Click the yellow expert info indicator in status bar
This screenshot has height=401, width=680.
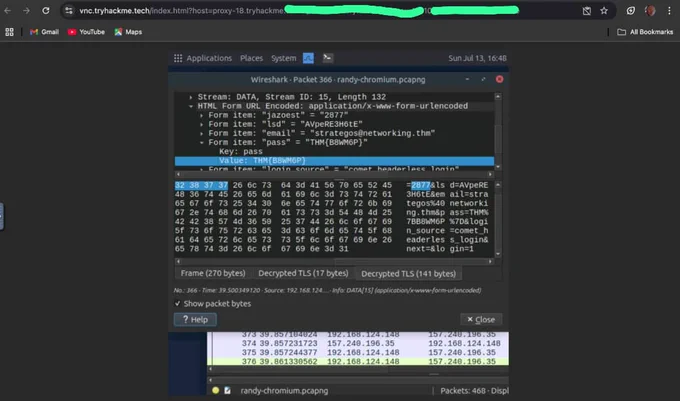coord(216,391)
